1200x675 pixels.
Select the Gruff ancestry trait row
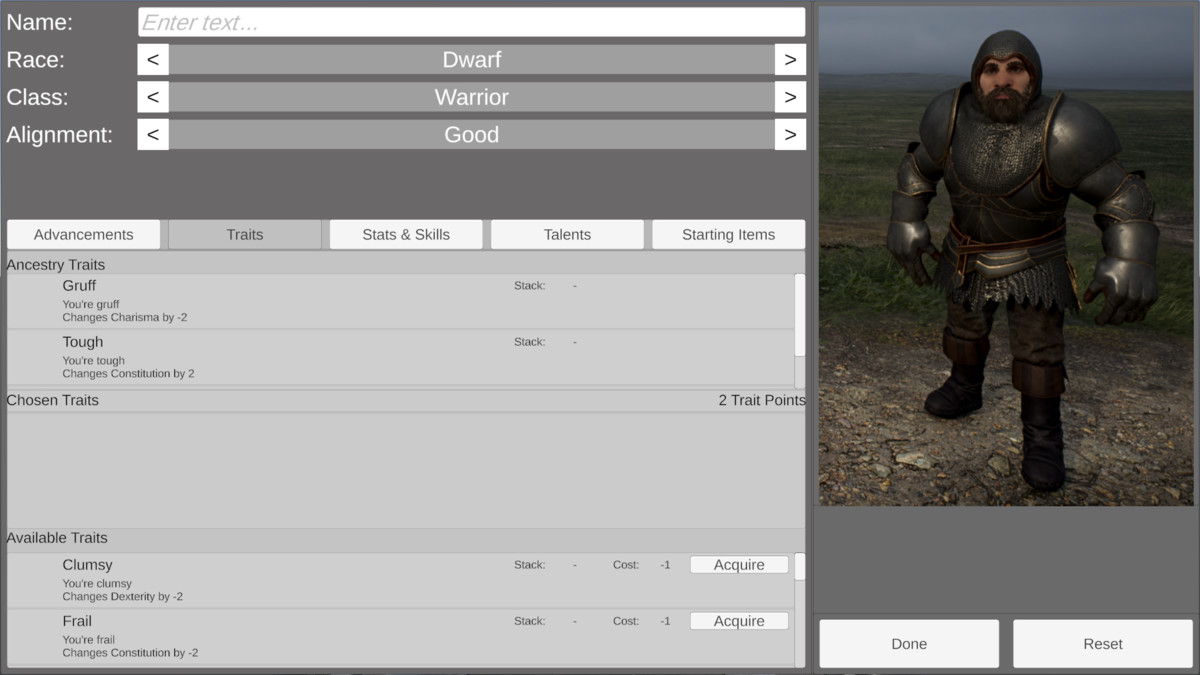(400, 301)
